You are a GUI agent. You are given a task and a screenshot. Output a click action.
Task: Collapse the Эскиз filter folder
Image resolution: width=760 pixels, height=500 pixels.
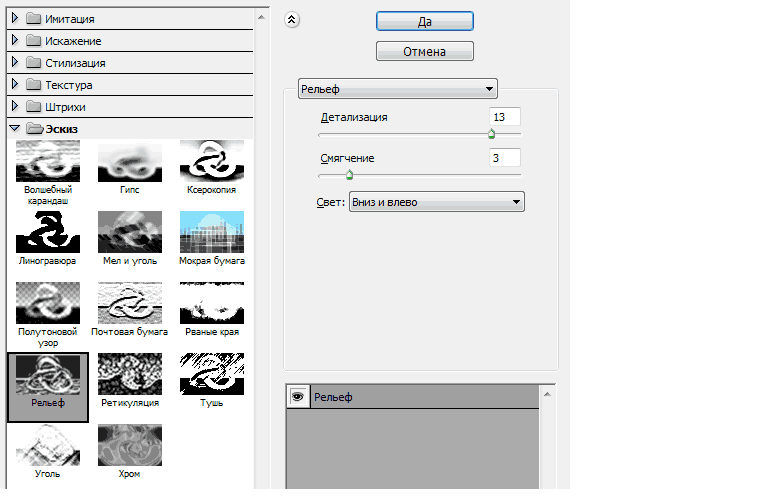(x=14, y=128)
